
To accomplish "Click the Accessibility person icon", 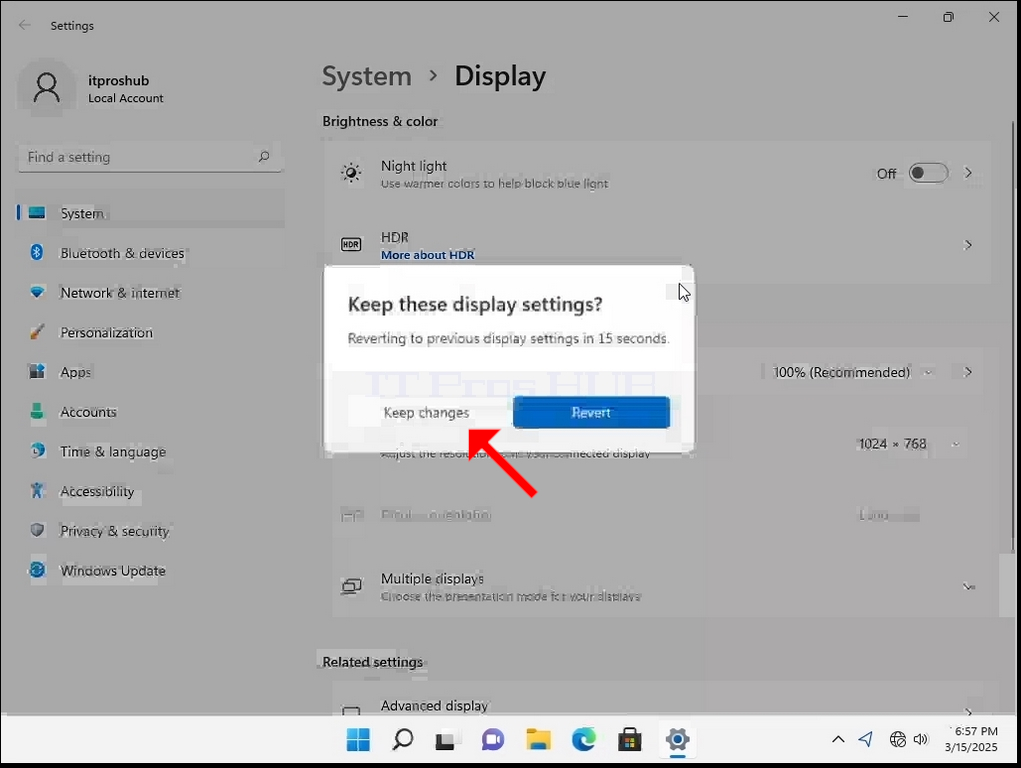I will pyautogui.click(x=37, y=491).
